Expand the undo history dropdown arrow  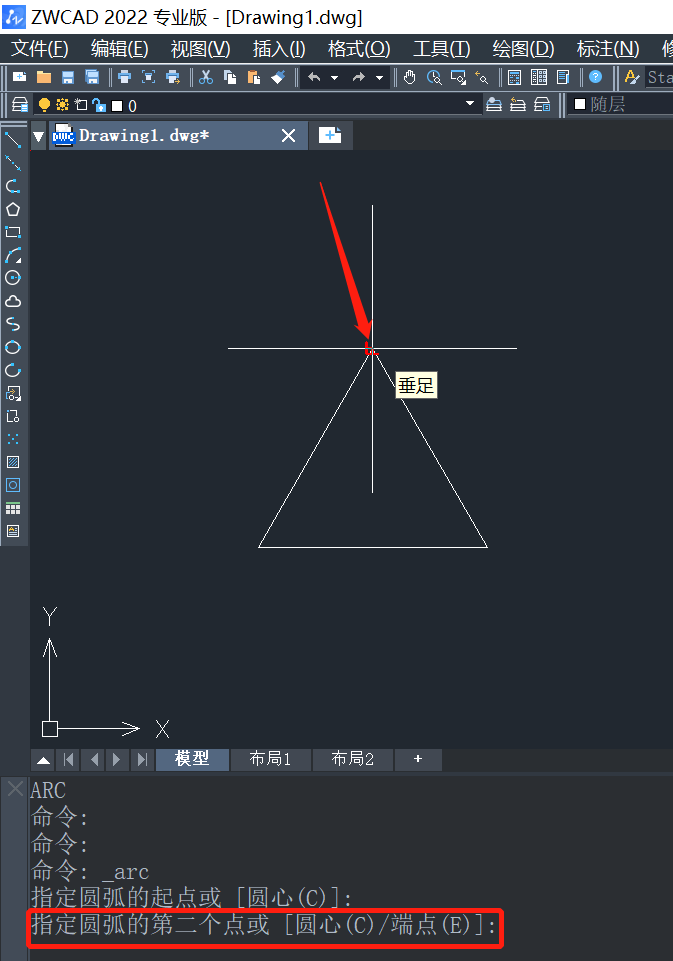[335, 77]
